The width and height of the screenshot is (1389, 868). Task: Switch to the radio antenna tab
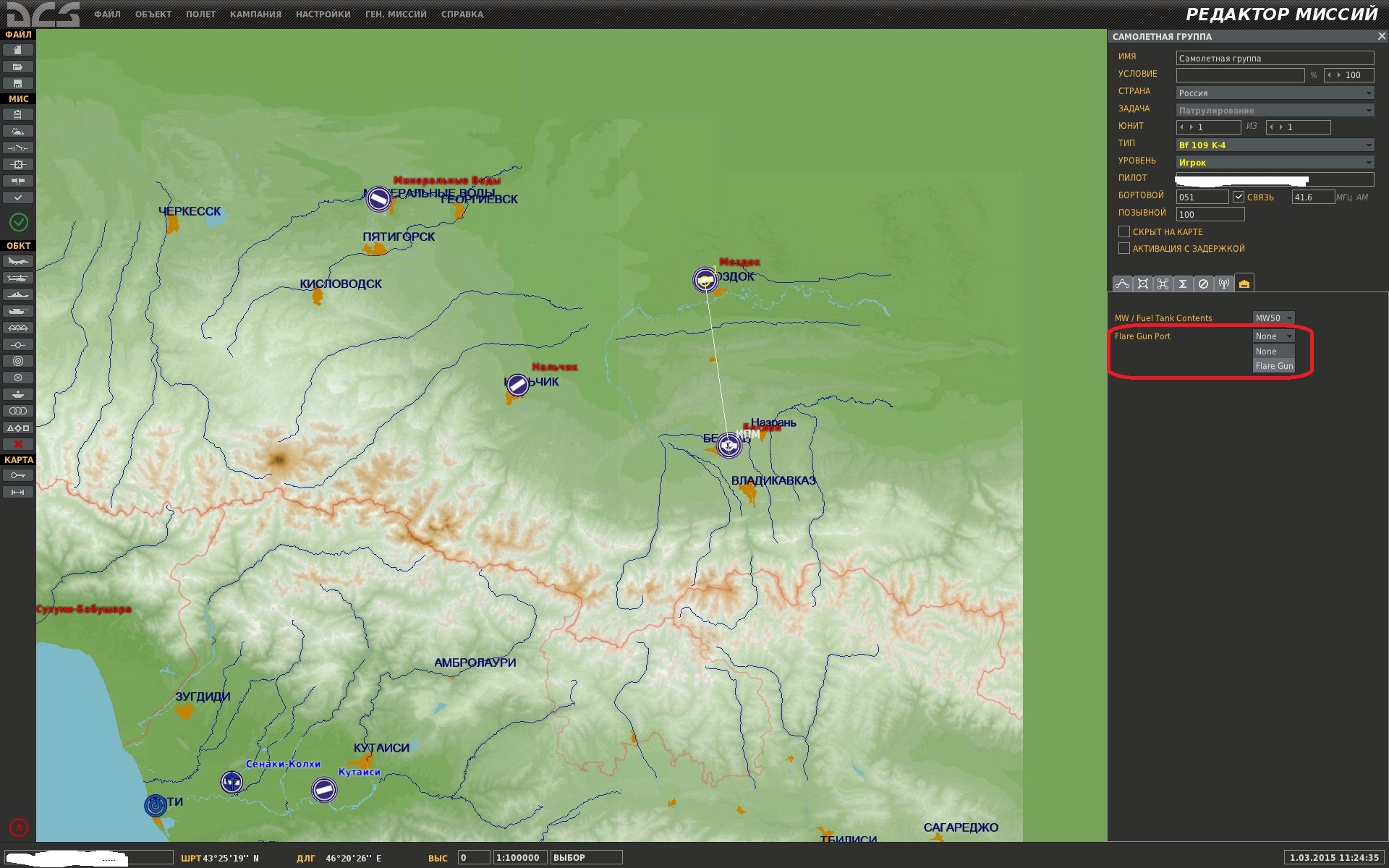(x=1223, y=284)
